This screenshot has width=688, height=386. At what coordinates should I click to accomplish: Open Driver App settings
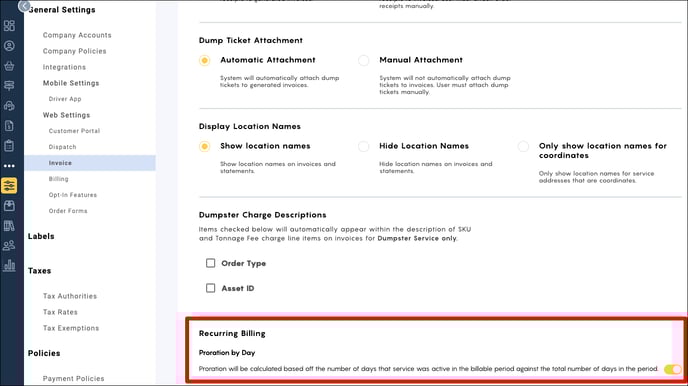65,99
